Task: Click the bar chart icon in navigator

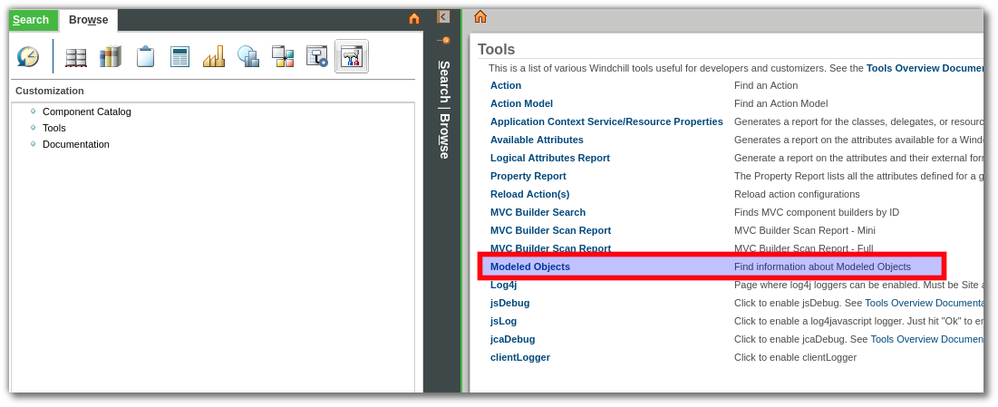Action: tap(214, 58)
